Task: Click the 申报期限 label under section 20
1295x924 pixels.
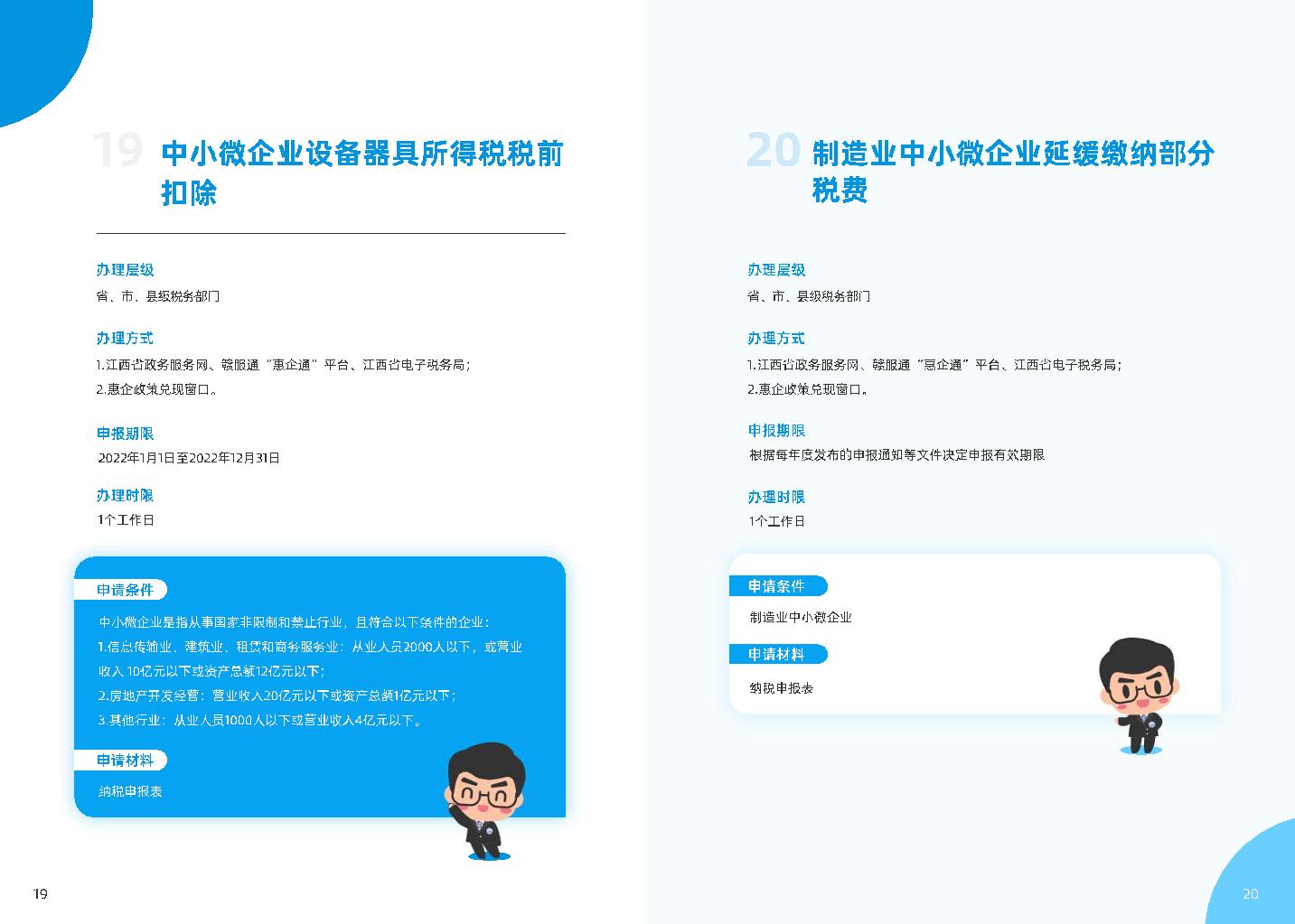Action: [775, 431]
